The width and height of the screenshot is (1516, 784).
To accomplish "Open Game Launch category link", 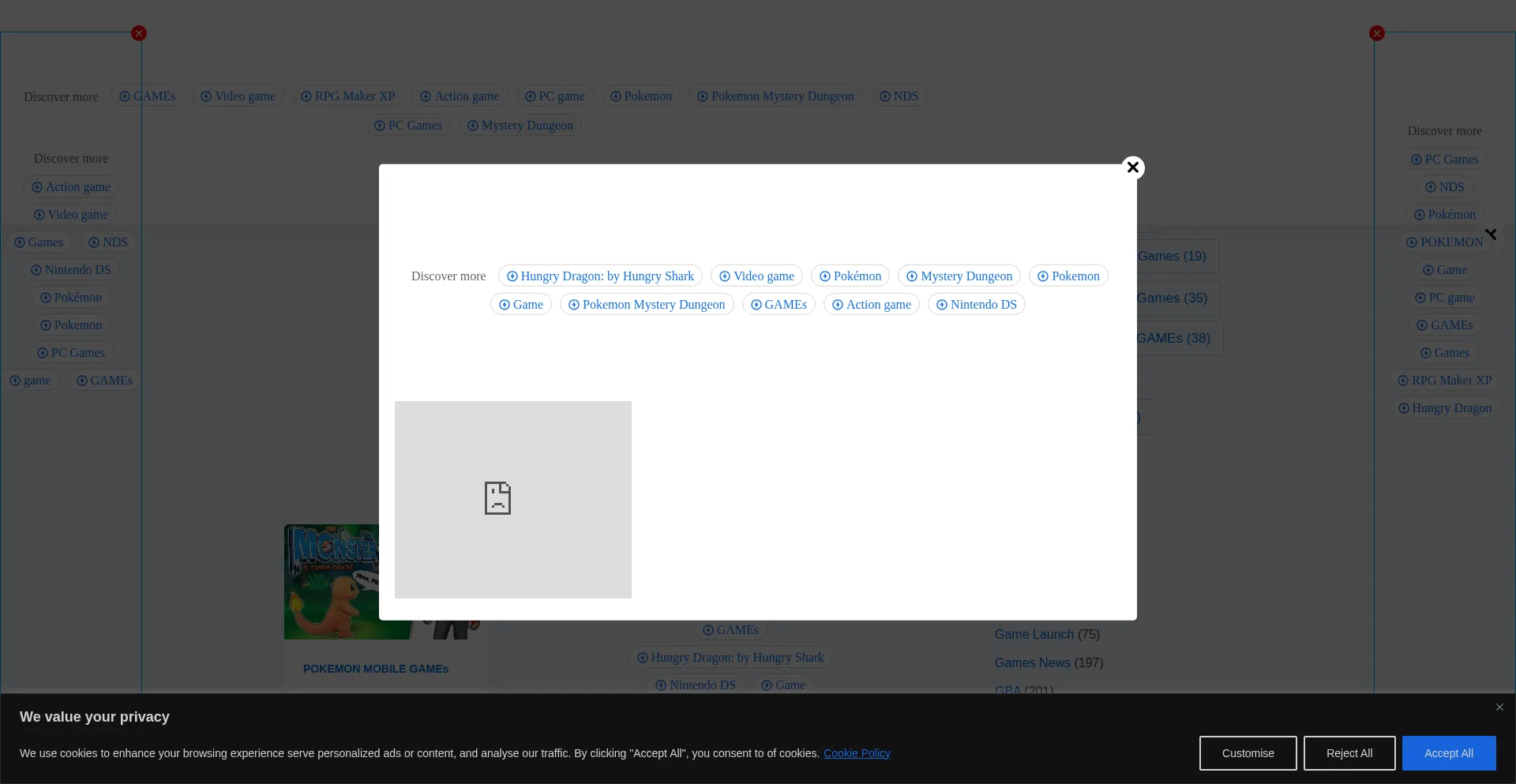I will (x=1034, y=635).
